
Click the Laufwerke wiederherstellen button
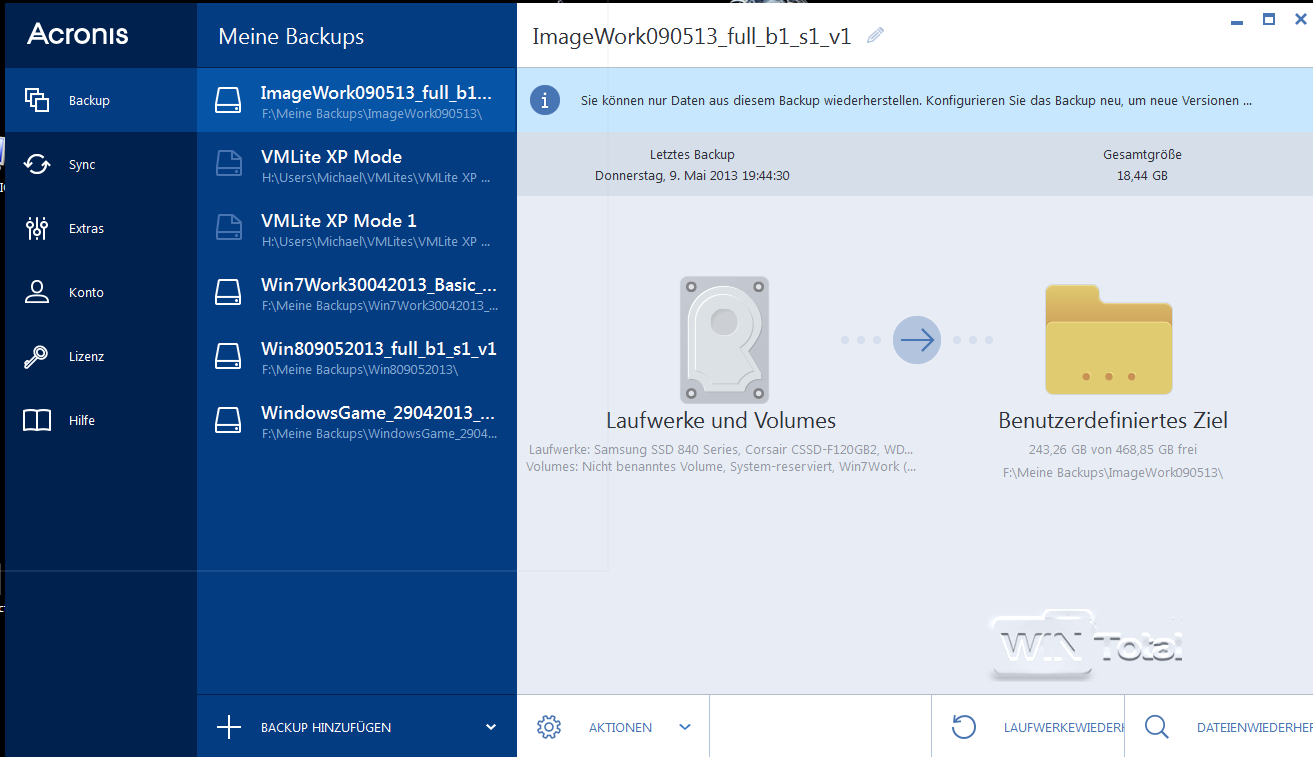[1028, 727]
